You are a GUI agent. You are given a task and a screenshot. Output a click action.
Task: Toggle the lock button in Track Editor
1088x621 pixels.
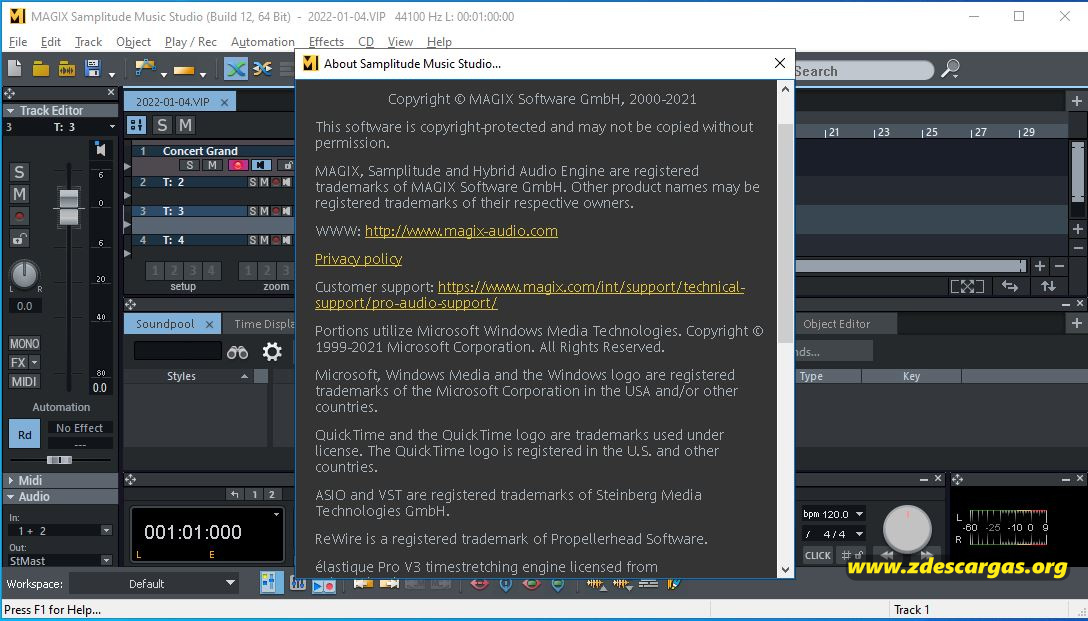(19, 239)
